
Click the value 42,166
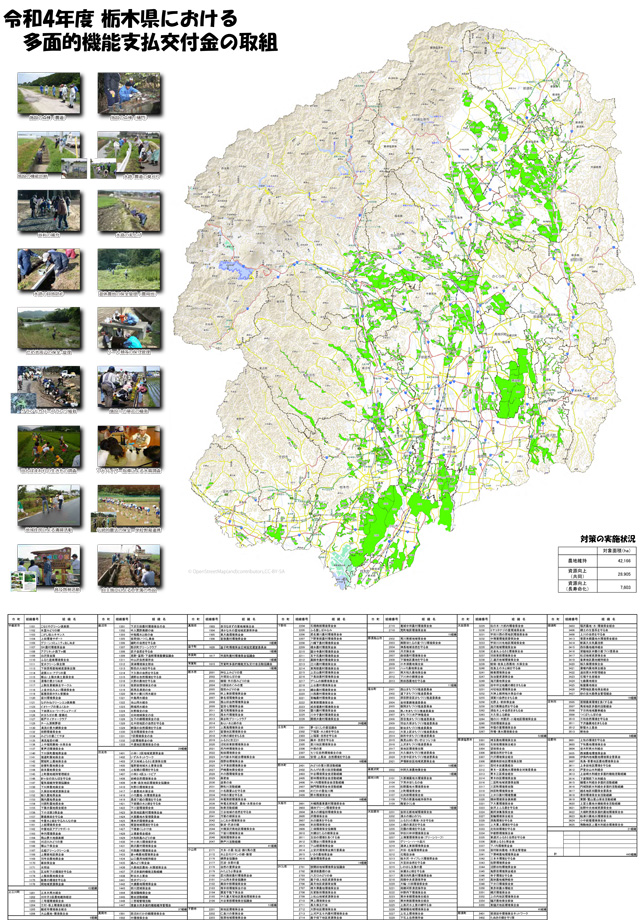623,561
